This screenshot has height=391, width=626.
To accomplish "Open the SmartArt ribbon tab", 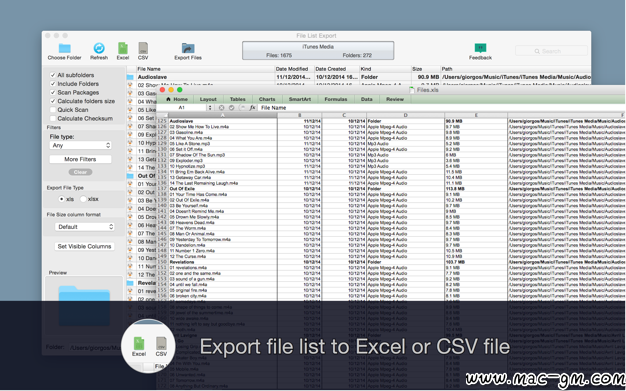I will (300, 99).
